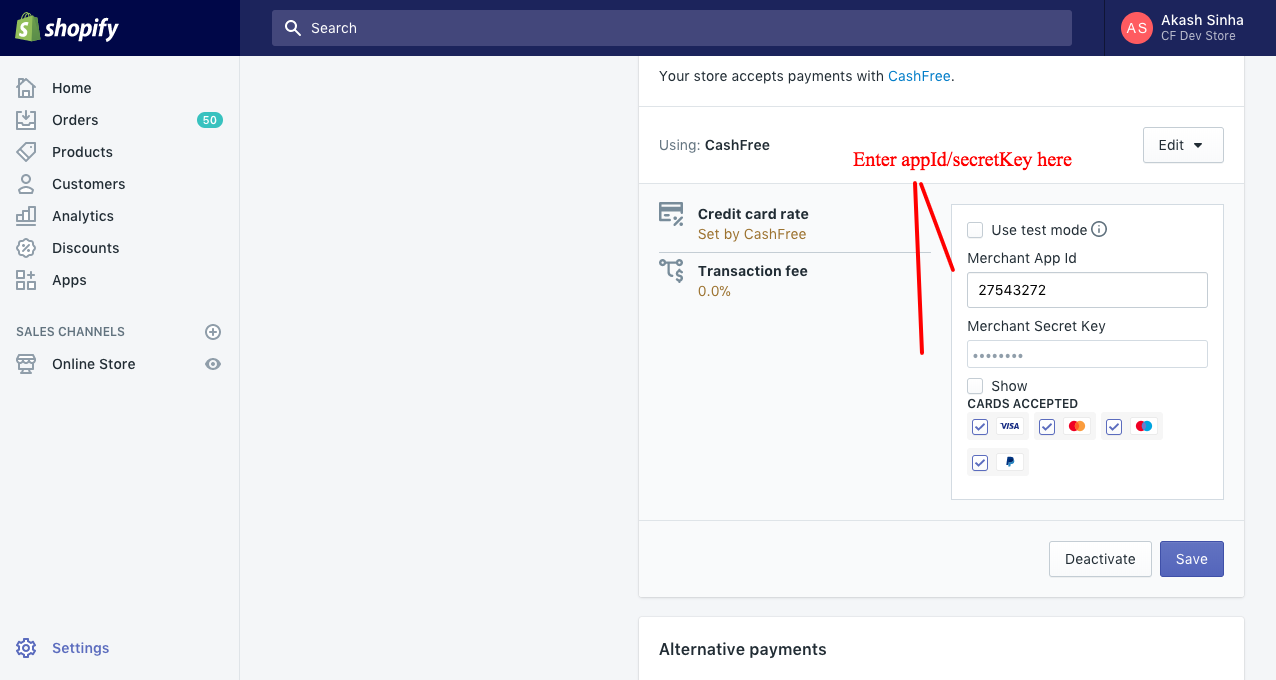Click the Orders count badge 50
The image size is (1276, 680).
pyautogui.click(x=209, y=120)
